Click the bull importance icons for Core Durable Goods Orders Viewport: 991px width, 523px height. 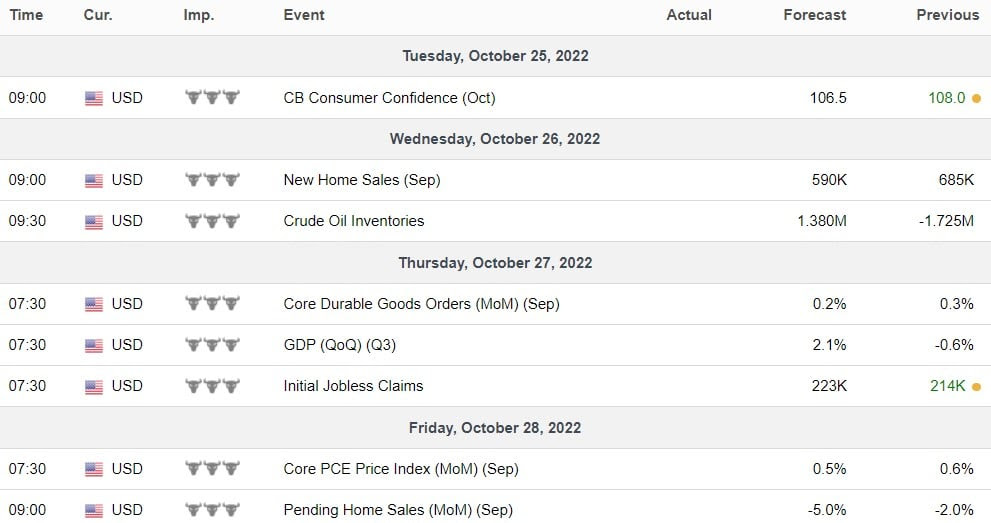click(212, 304)
